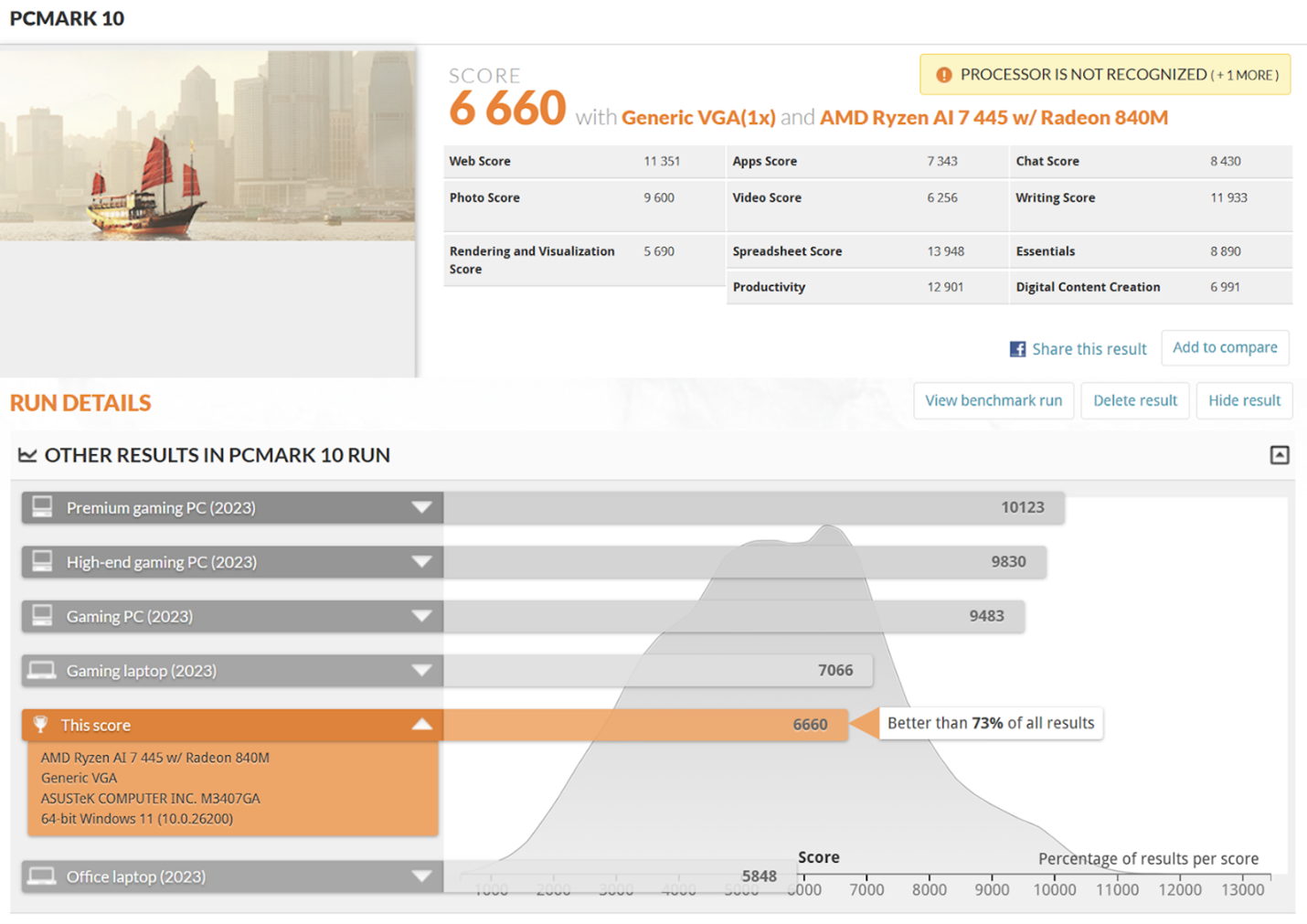Screen dimensions: 1307x924
Task: Collapse the Other Results panel with the corner toggle
Action: [1279, 455]
